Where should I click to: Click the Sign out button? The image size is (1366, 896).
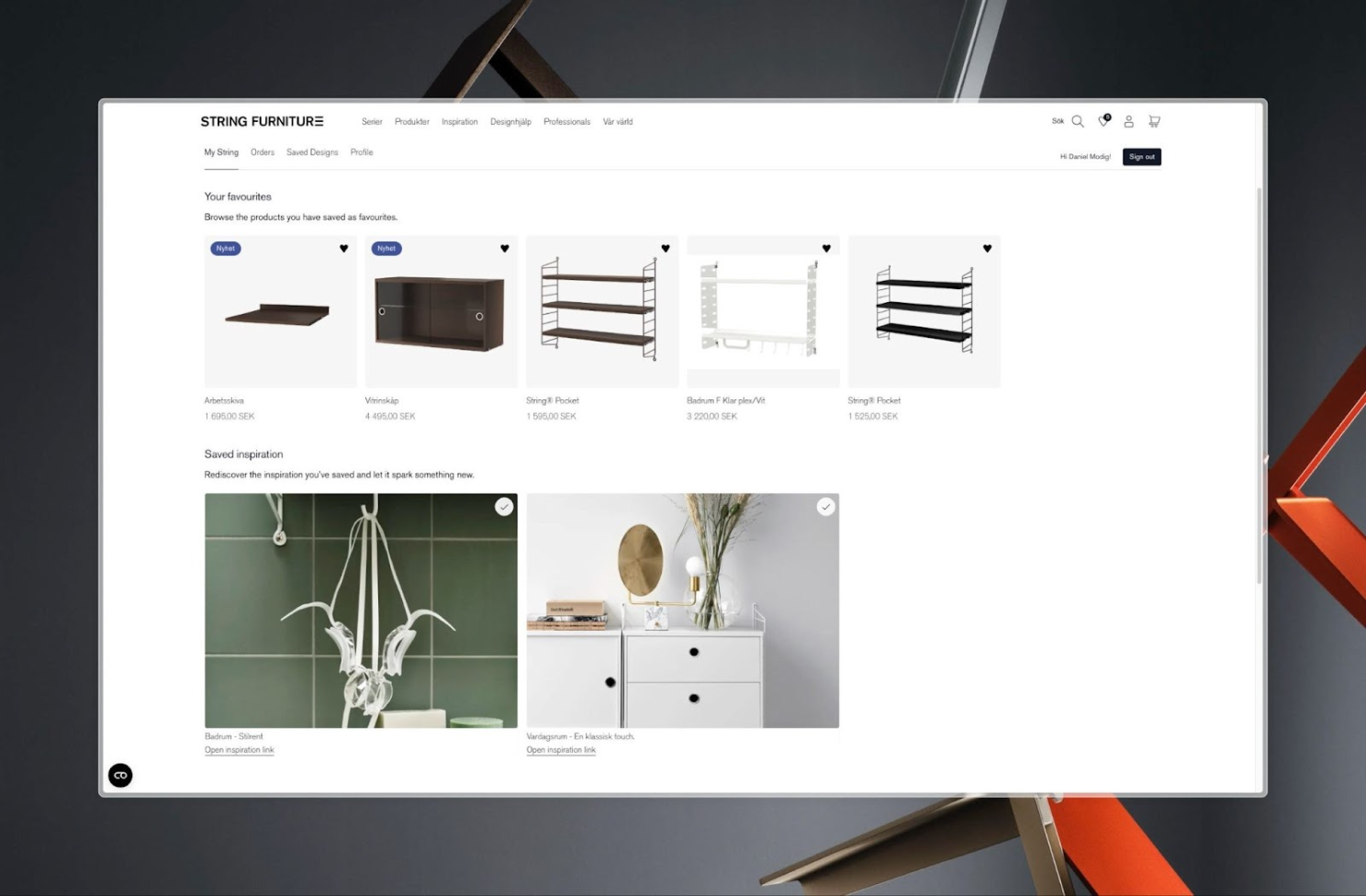[x=1141, y=157]
